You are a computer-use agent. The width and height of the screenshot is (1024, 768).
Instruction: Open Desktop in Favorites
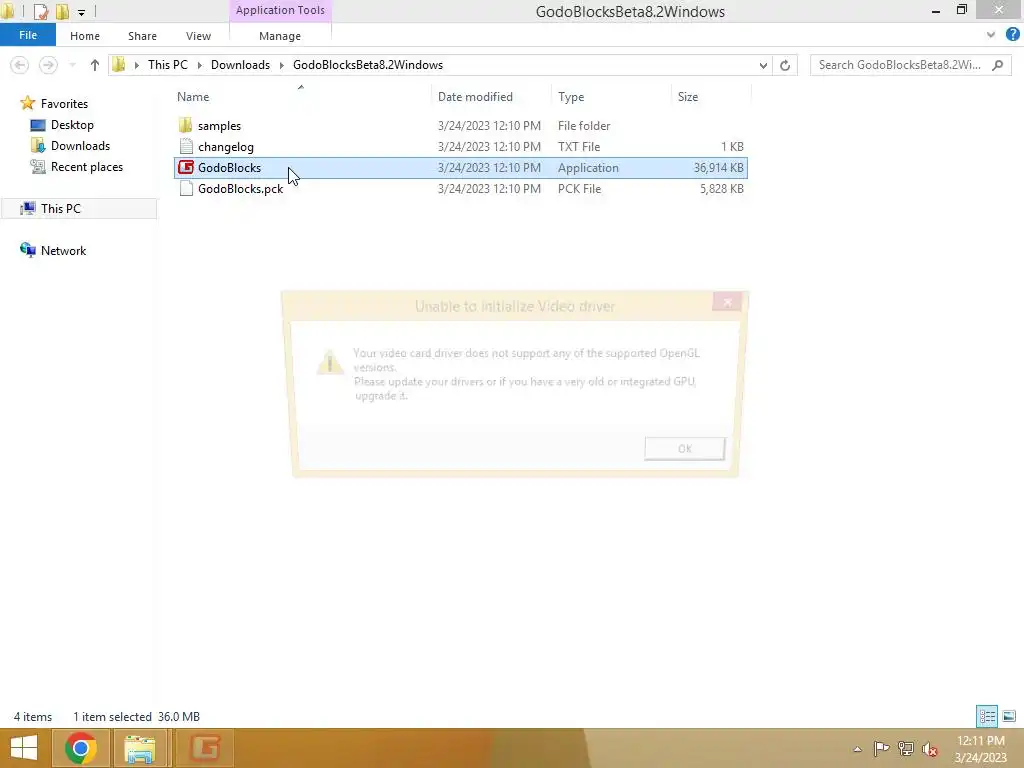tap(72, 125)
